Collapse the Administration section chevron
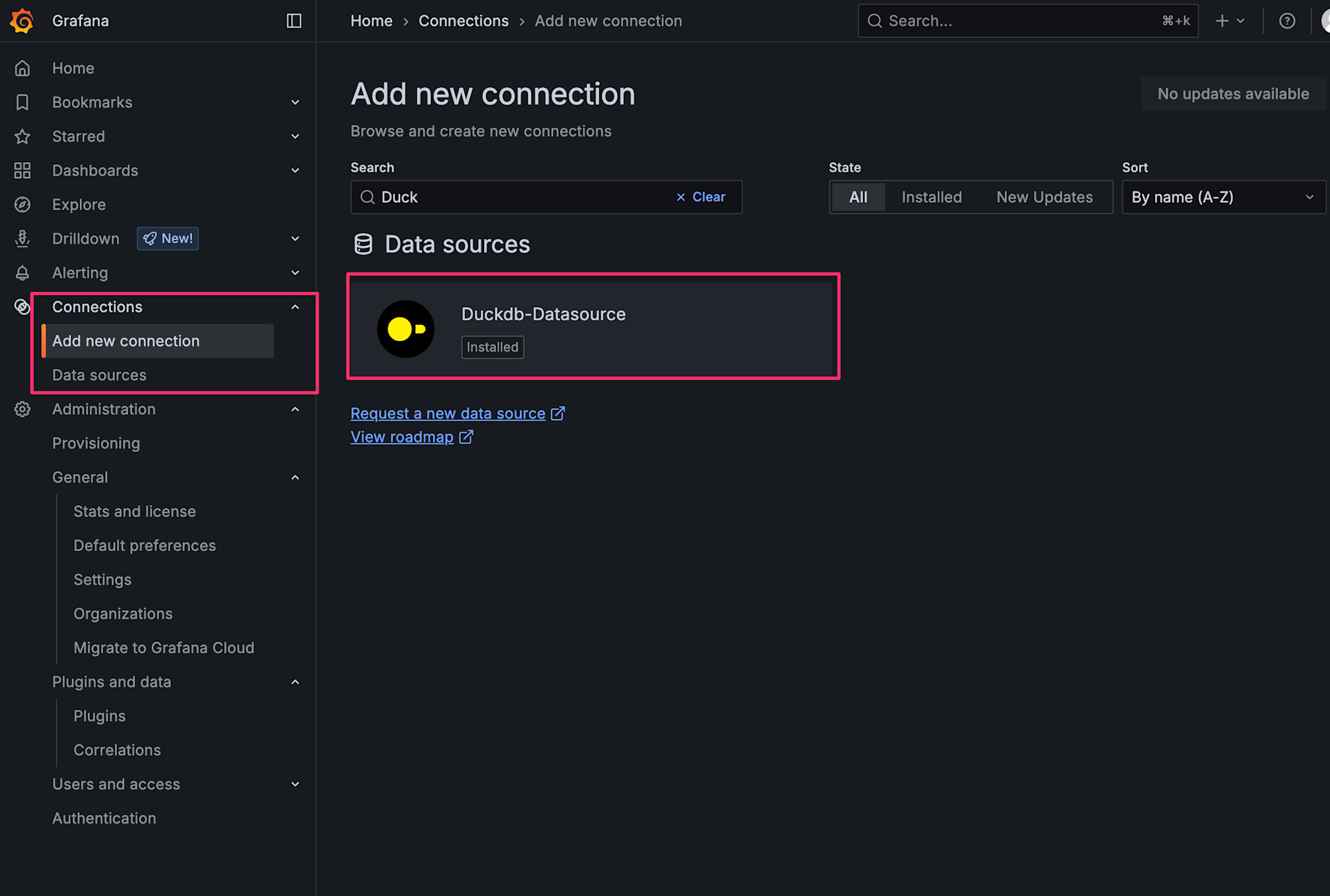This screenshot has height=896, width=1330. 295,409
